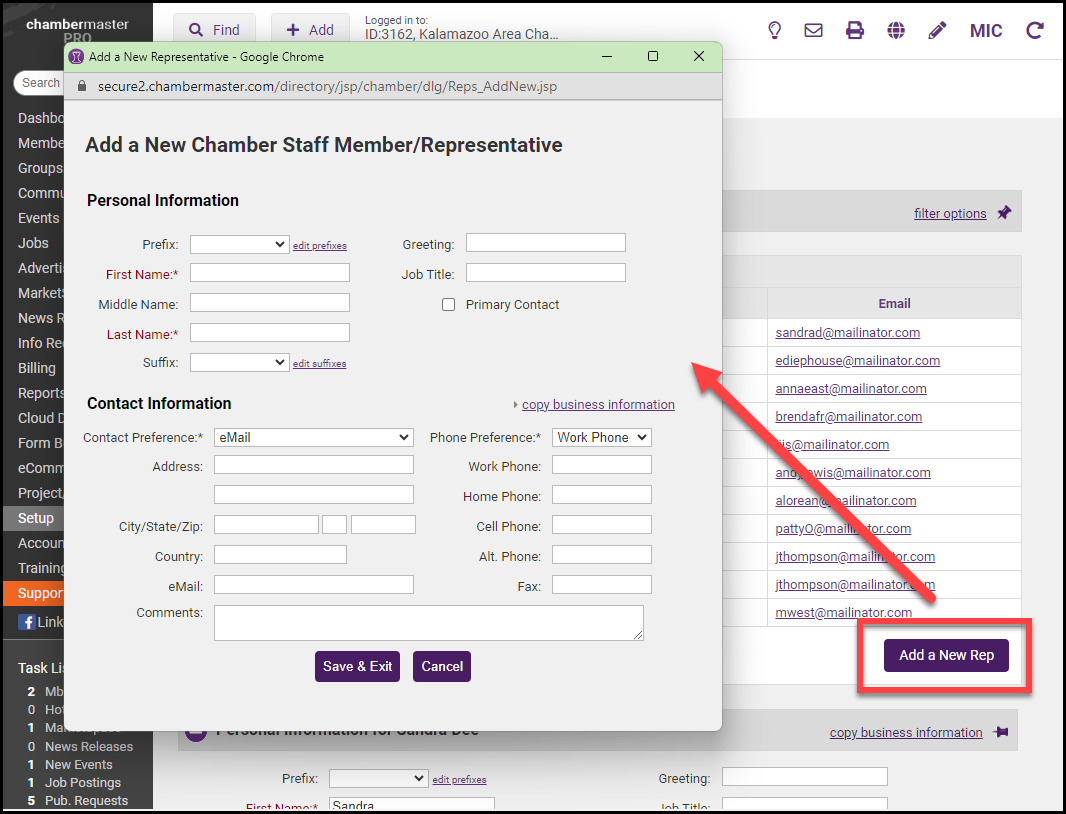The image size is (1066, 814).
Task: Click the Add a New Rep button
Action: pyautogui.click(x=946, y=655)
